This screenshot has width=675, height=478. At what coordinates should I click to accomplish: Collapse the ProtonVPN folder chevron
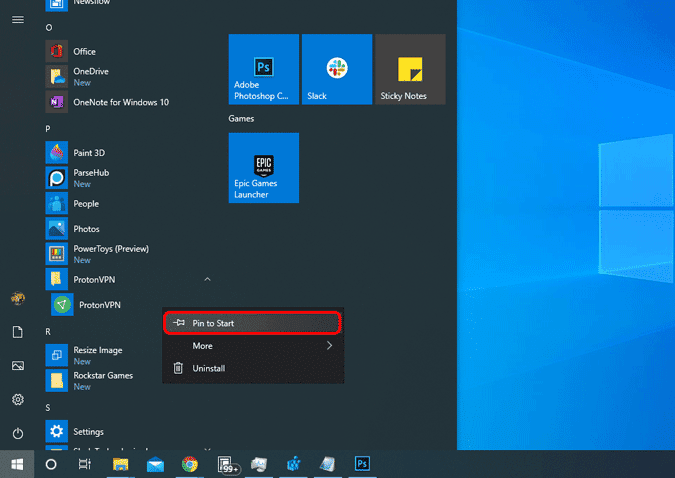click(x=207, y=279)
